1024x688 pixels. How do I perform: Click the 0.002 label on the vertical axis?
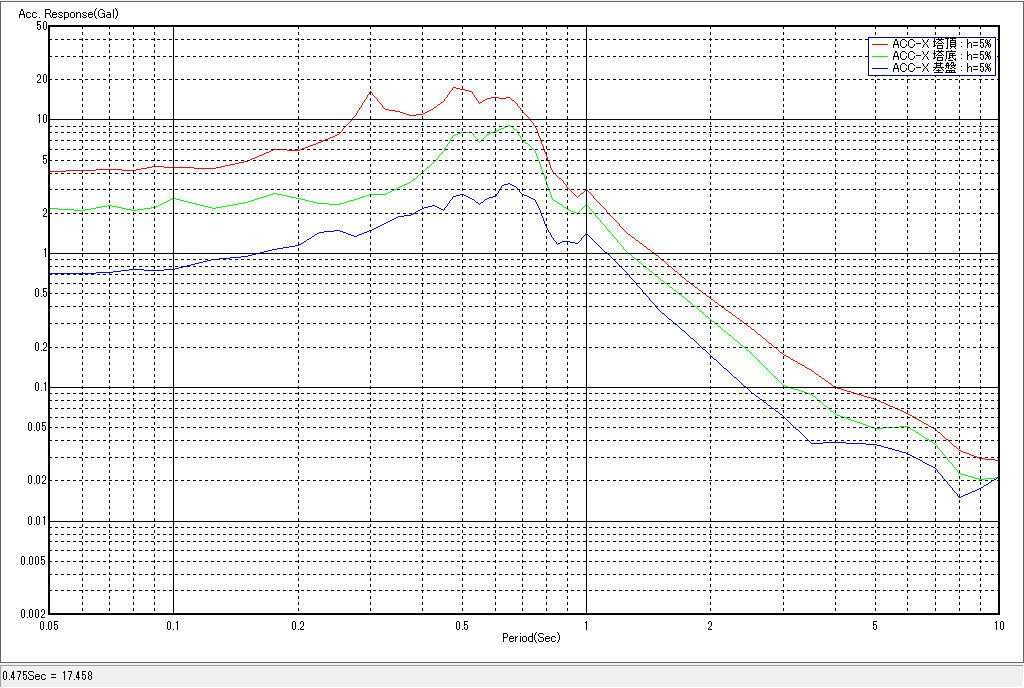34,614
